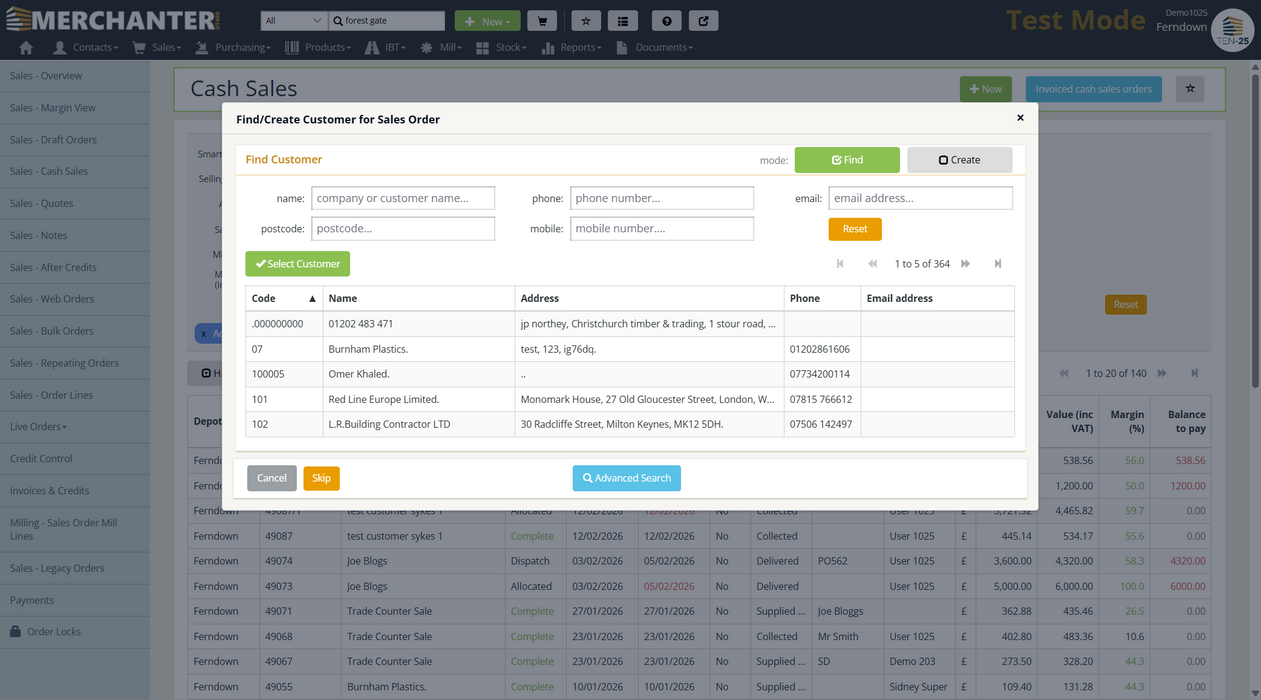This screenshot has height=700, width=1261.
Task: Click the Merchanter logo
Action: point(113,20)
